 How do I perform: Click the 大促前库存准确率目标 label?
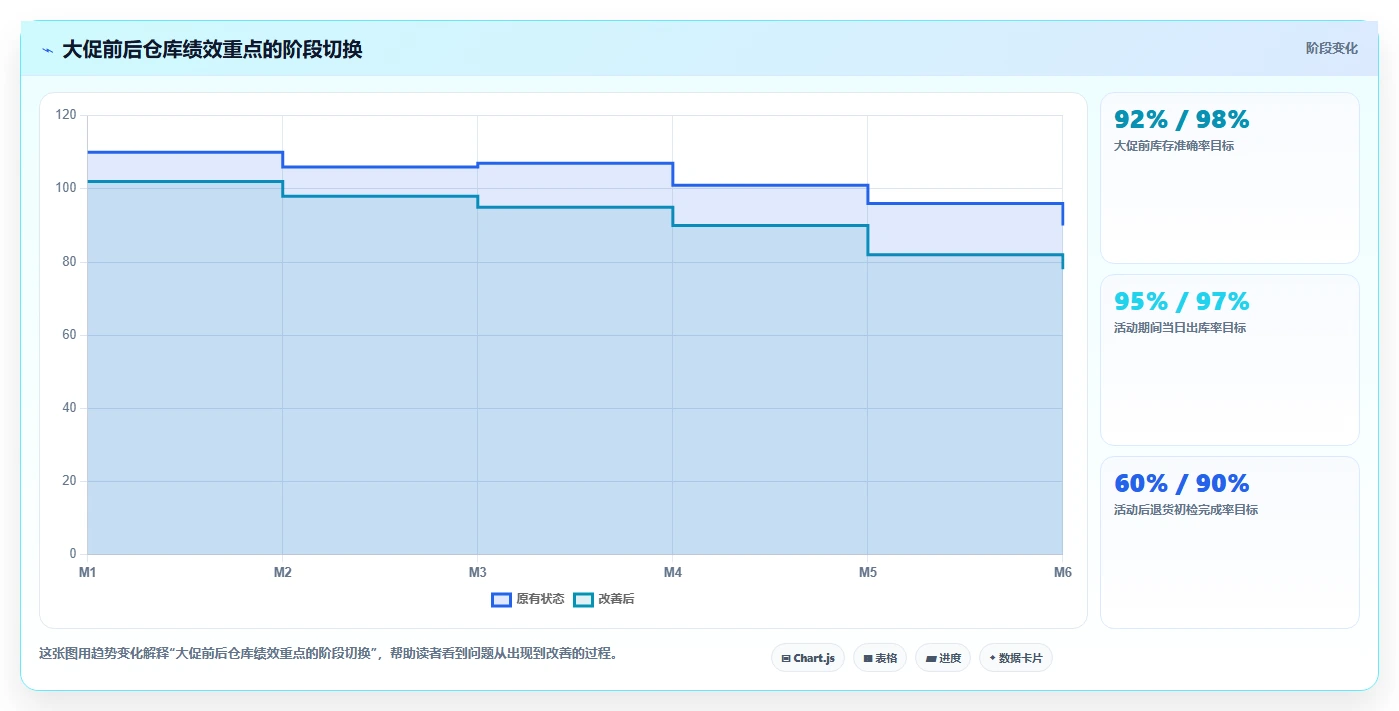(x=1174, y=146)
